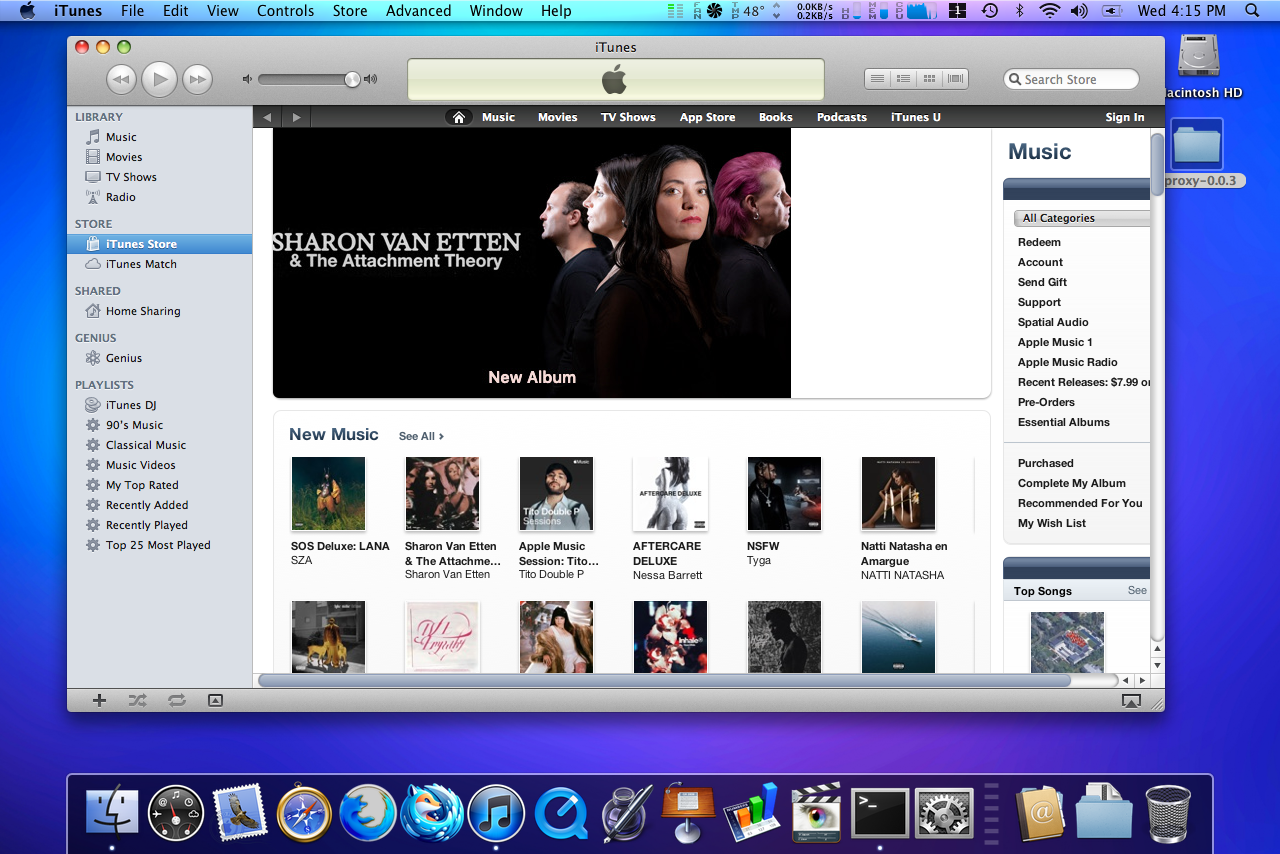Image resolution: width=1280 pixels, height=854 pixels.
Task: Switch to album list view
Action: click(x=903, y=79)
